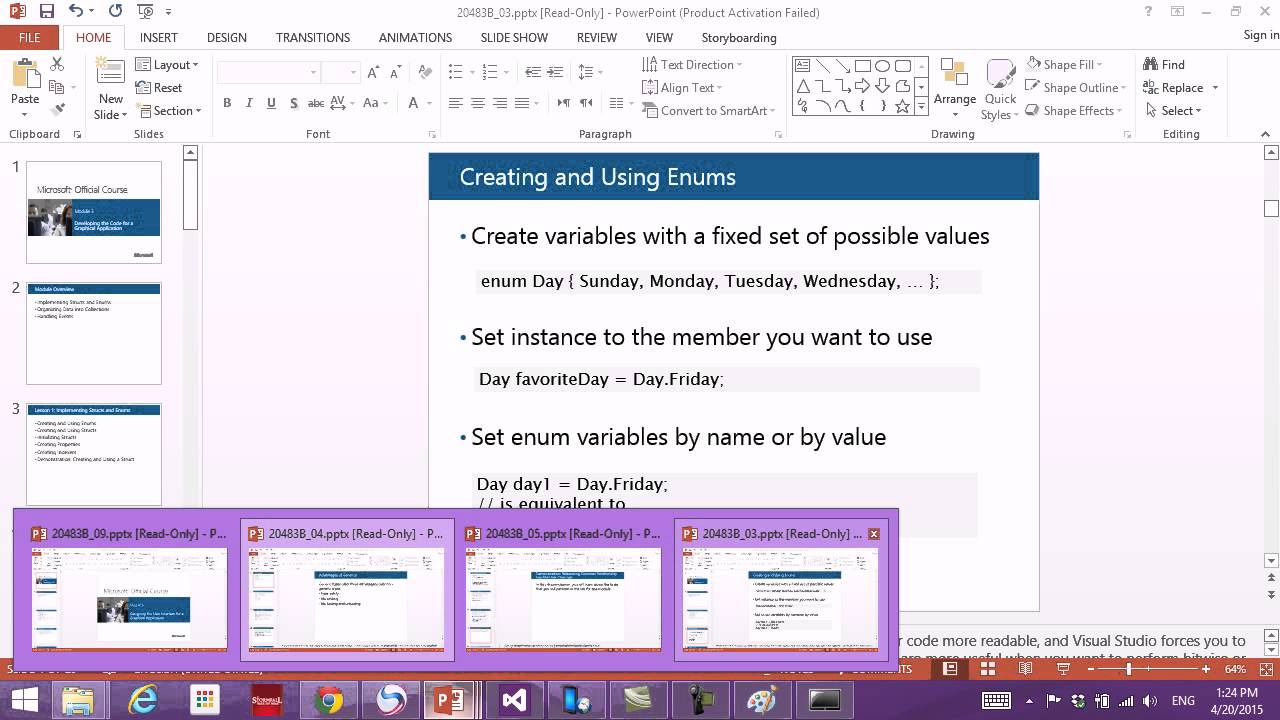Toggle Bold formatting

[x=227, y=103]
